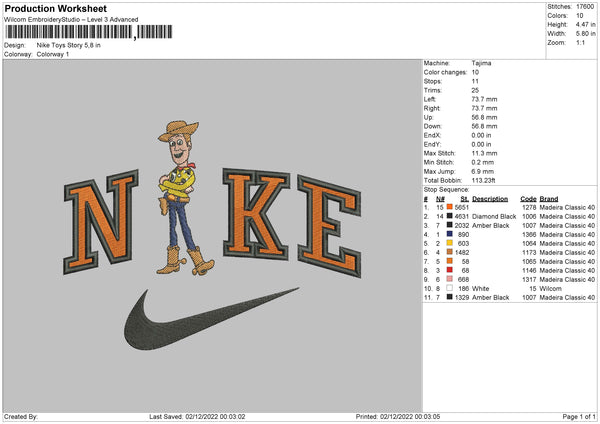Image resolution: width=600 pixels, height=424 pixels.
Task: Click the tan swatch with 1482 stitches
Action: point(449,252)
